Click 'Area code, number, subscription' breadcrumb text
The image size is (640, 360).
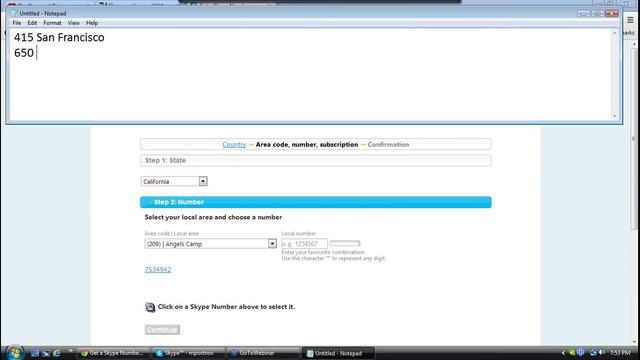coord(307,144)
